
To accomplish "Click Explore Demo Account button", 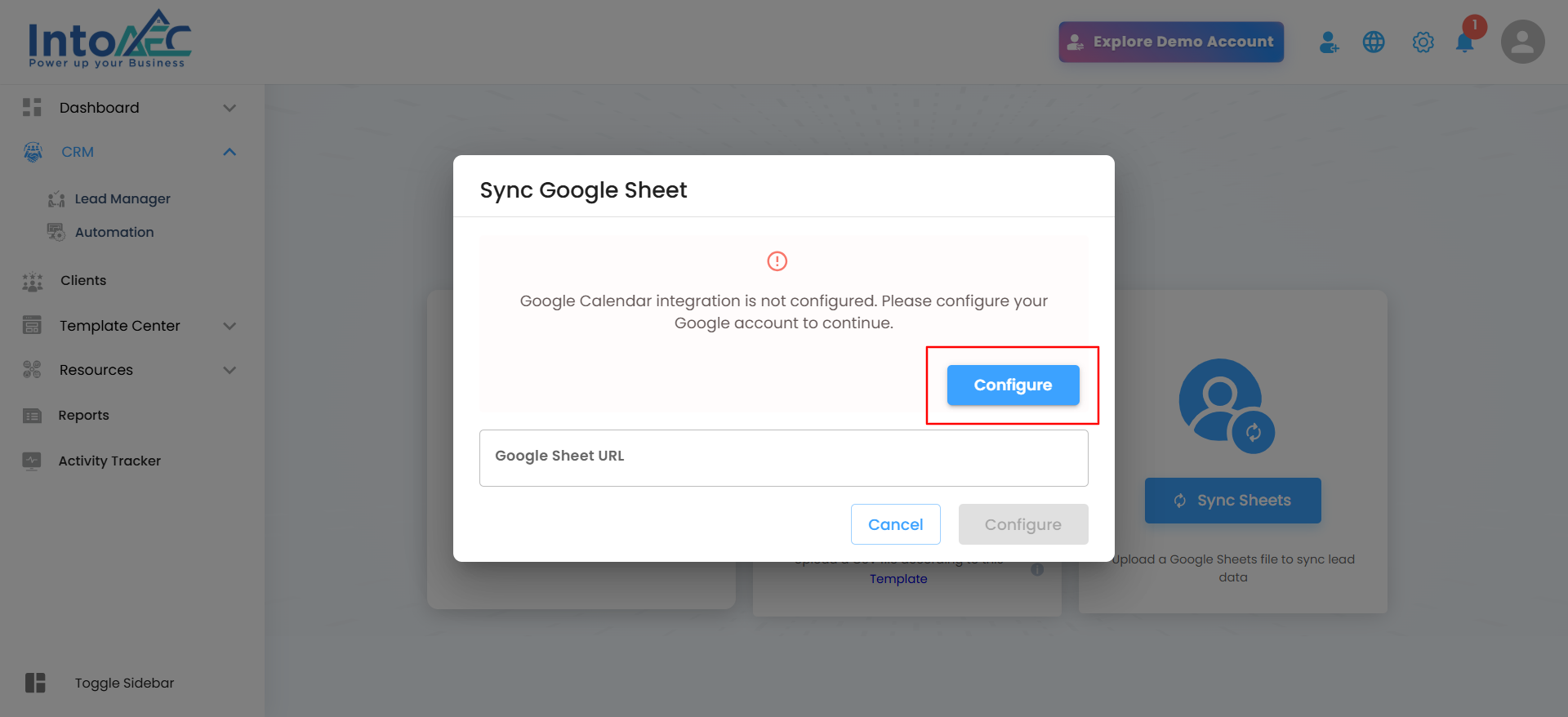I will click(1171, 42).
